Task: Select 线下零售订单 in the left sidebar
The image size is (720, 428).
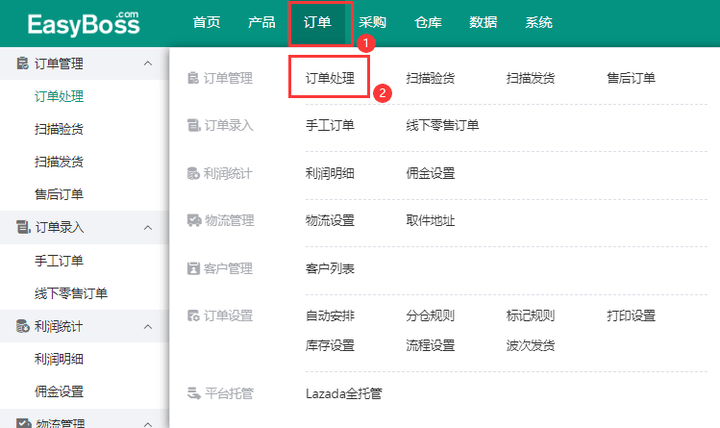Action: coord(71,293)
